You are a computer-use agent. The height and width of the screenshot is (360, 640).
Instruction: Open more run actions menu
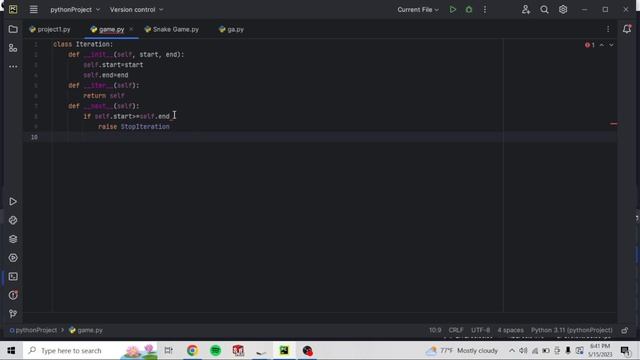[x=485, y=9]
